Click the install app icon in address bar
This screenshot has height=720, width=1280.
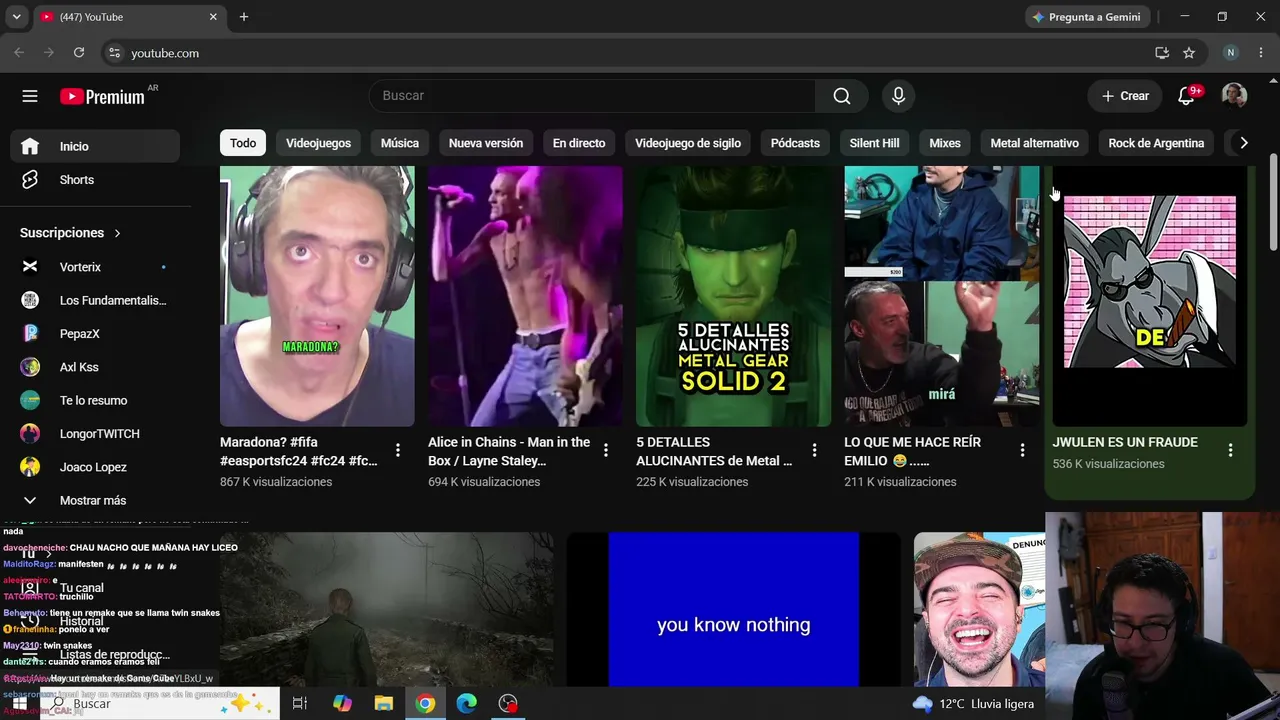coord(1162,53)
